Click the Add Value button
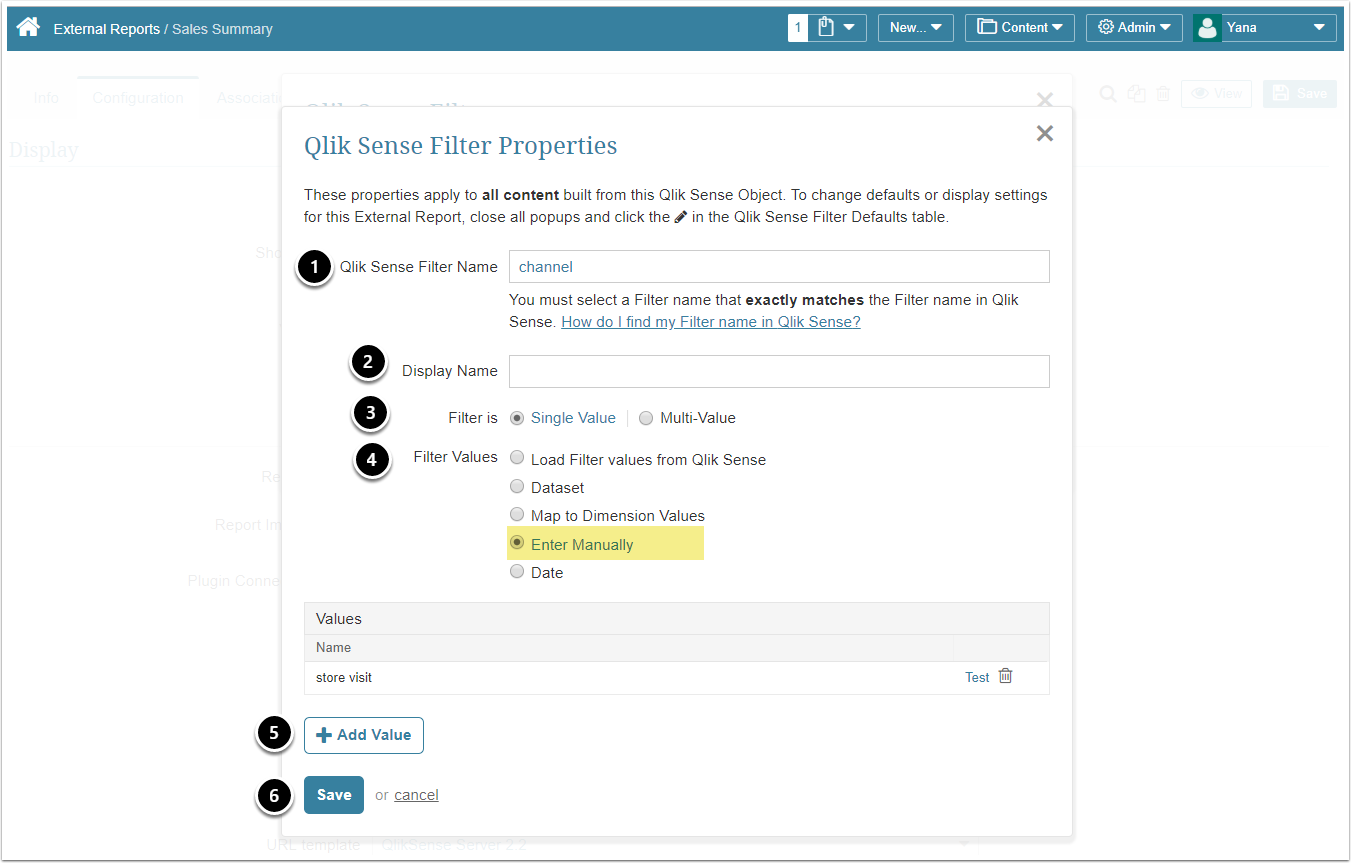1351x863 pixels. pos(364,735)
